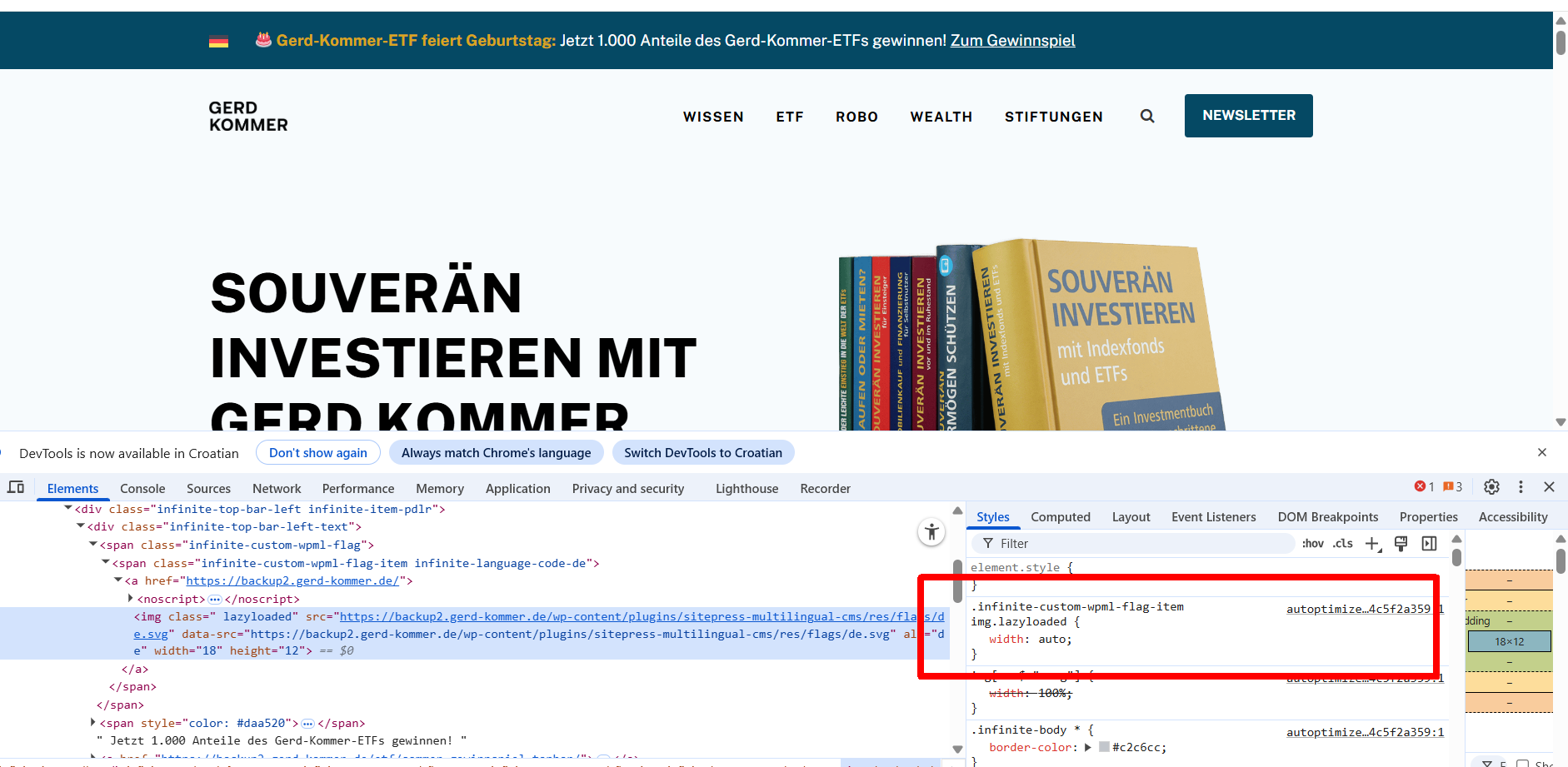
Task: Collapse the infinite-top-bar-left div node
Action: point(68,509)
